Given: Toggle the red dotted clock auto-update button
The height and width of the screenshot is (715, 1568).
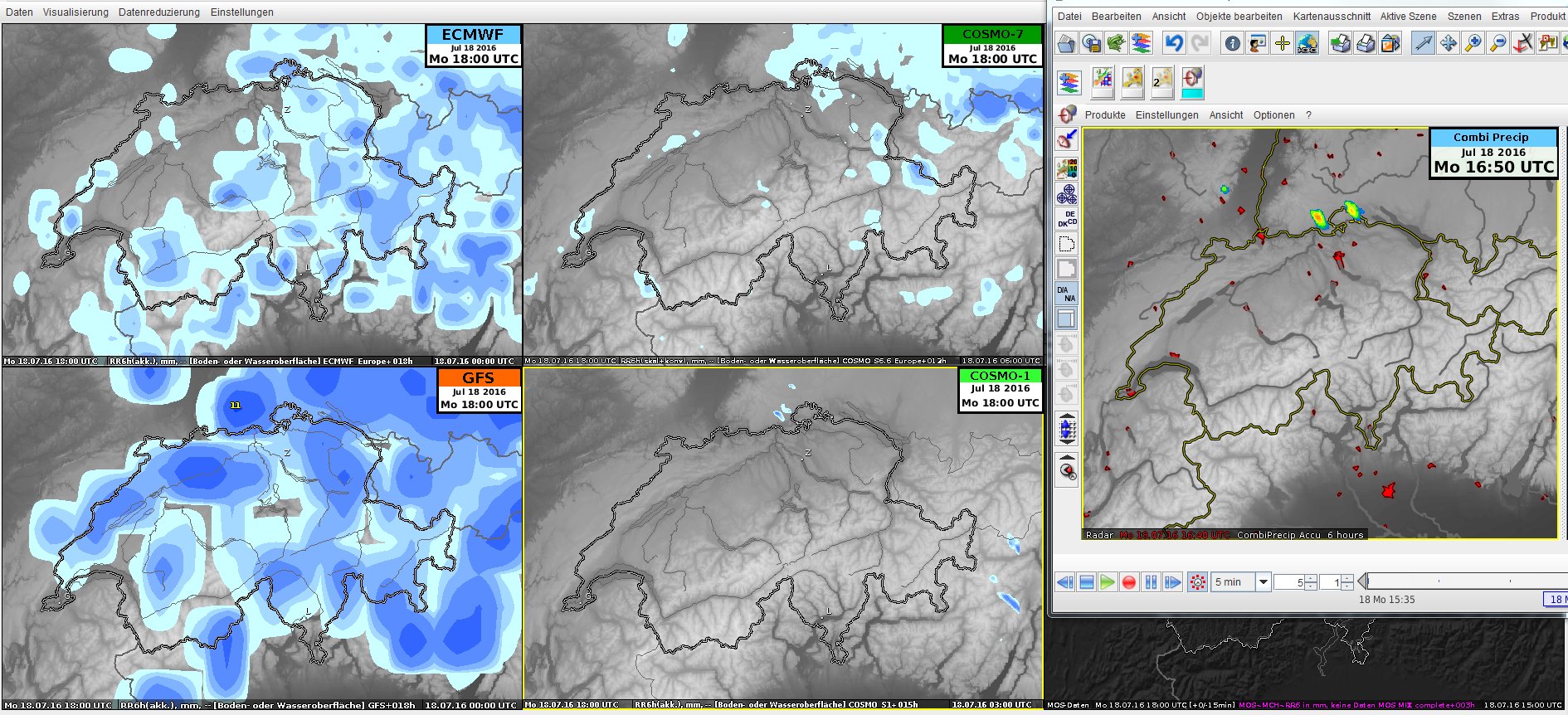Looking at the screenshot, I should tap(1198, 582).
